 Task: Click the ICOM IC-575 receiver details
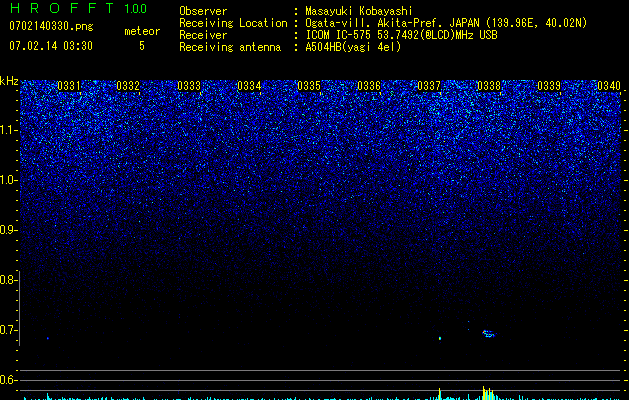401,35
